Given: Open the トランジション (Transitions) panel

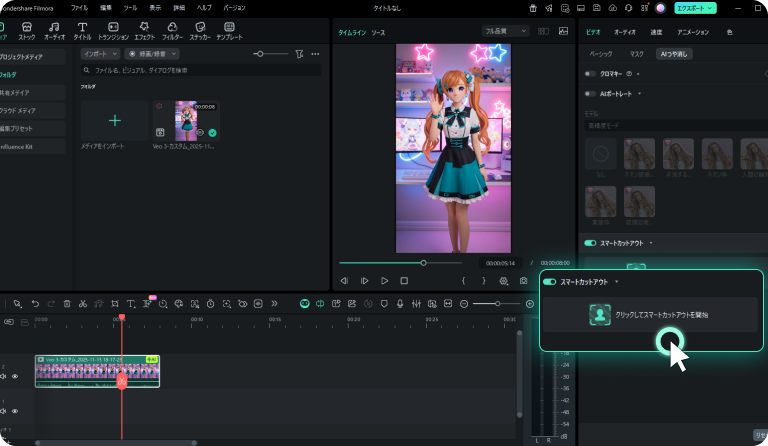Looking at the screenshot, I should [x=113, y=30].
